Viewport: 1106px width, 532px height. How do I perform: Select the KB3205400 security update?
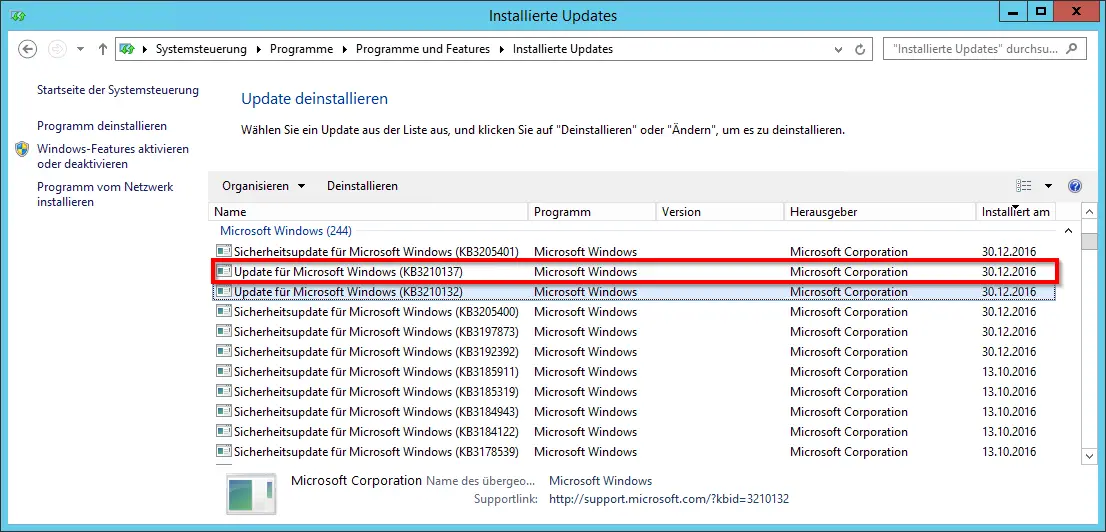point(634,312)
